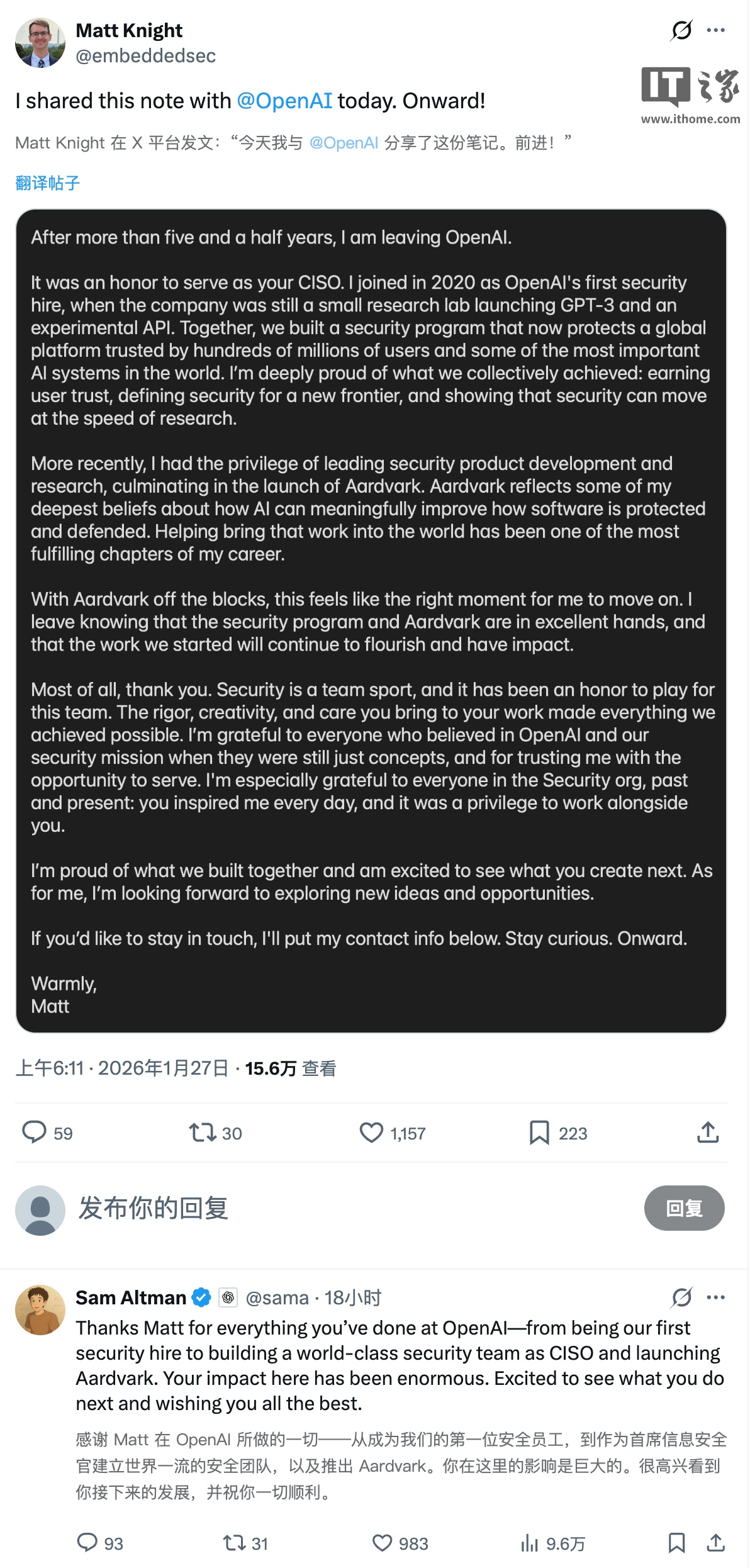Share Matt Knight's post
Screen dimensions: 750x1568
(708, 1132)
